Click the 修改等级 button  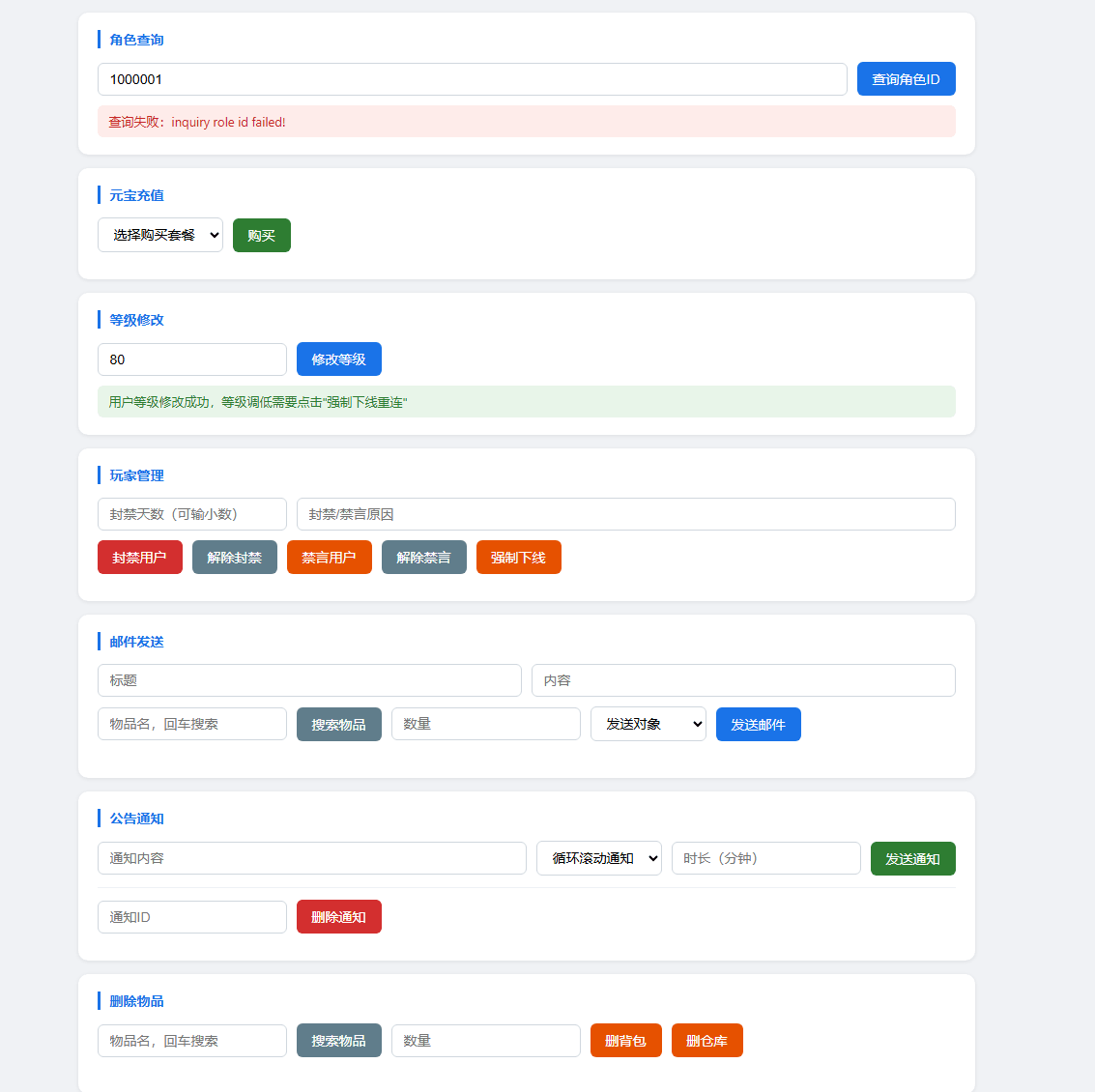coord(338,359)
